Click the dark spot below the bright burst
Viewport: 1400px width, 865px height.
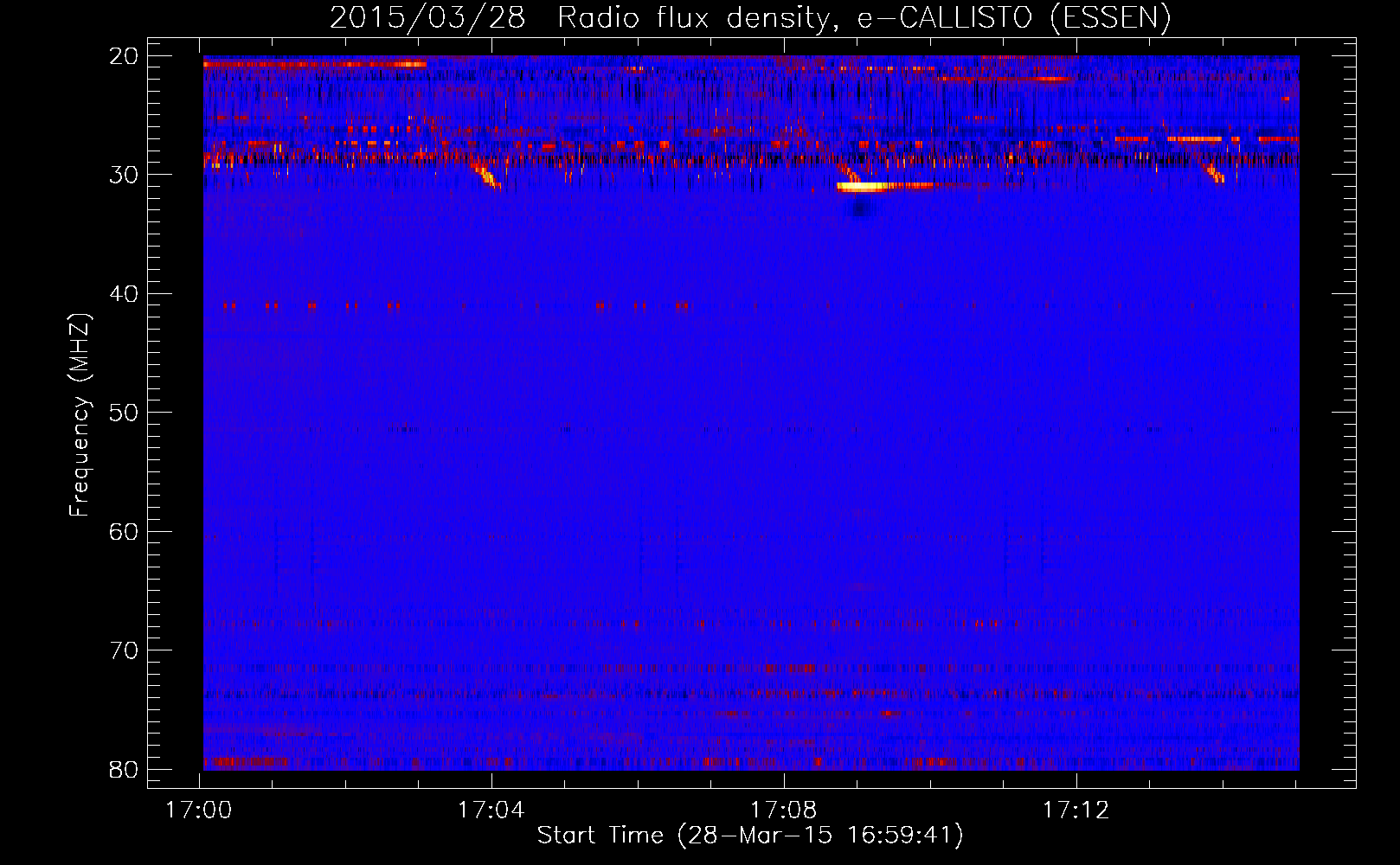(x=860, y=208)
